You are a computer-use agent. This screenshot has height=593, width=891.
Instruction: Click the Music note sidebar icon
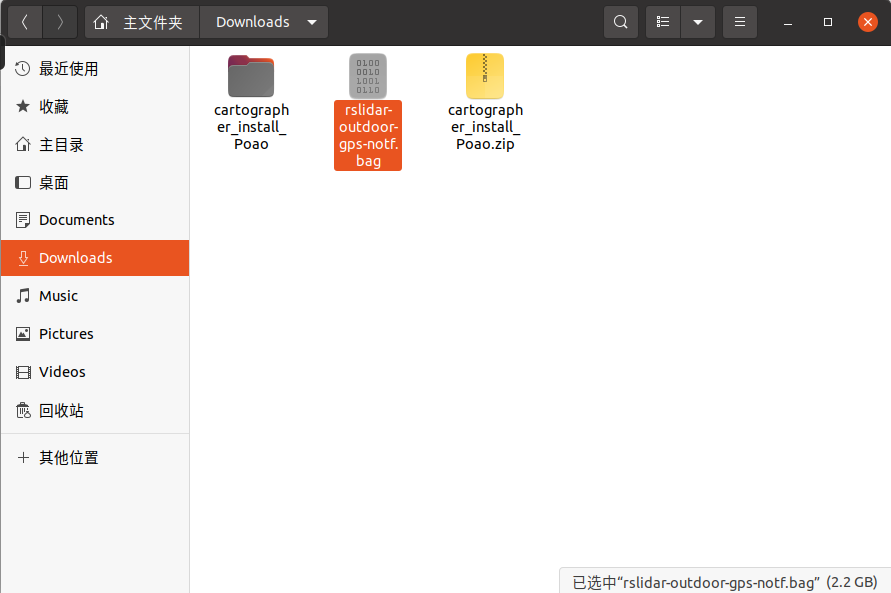(x=23, y=296)
